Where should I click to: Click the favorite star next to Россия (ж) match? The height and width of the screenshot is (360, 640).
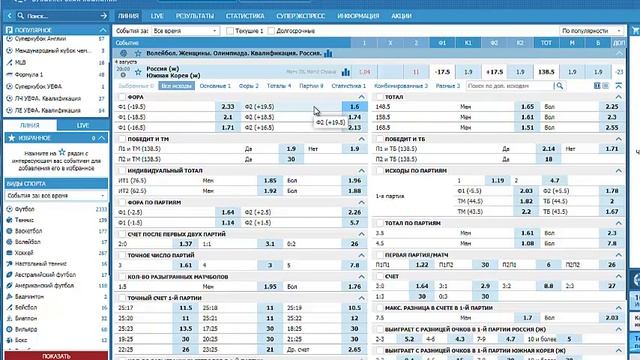click(x=138, y=72)
